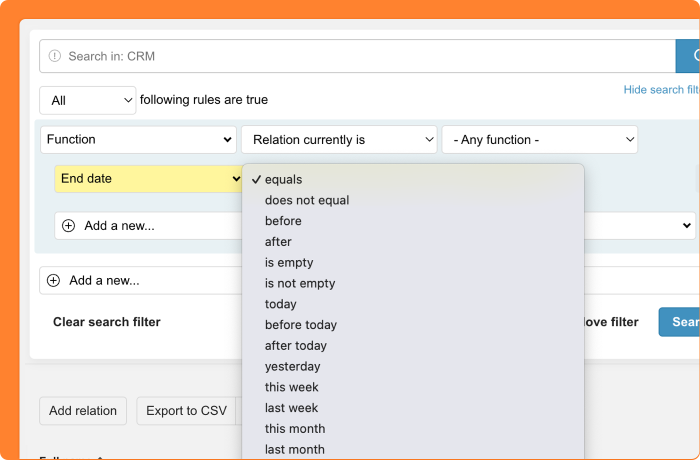Viewport: 700px width, 460px height.
Task: Click the blue search button beside search field
Action: coord(688,56)
